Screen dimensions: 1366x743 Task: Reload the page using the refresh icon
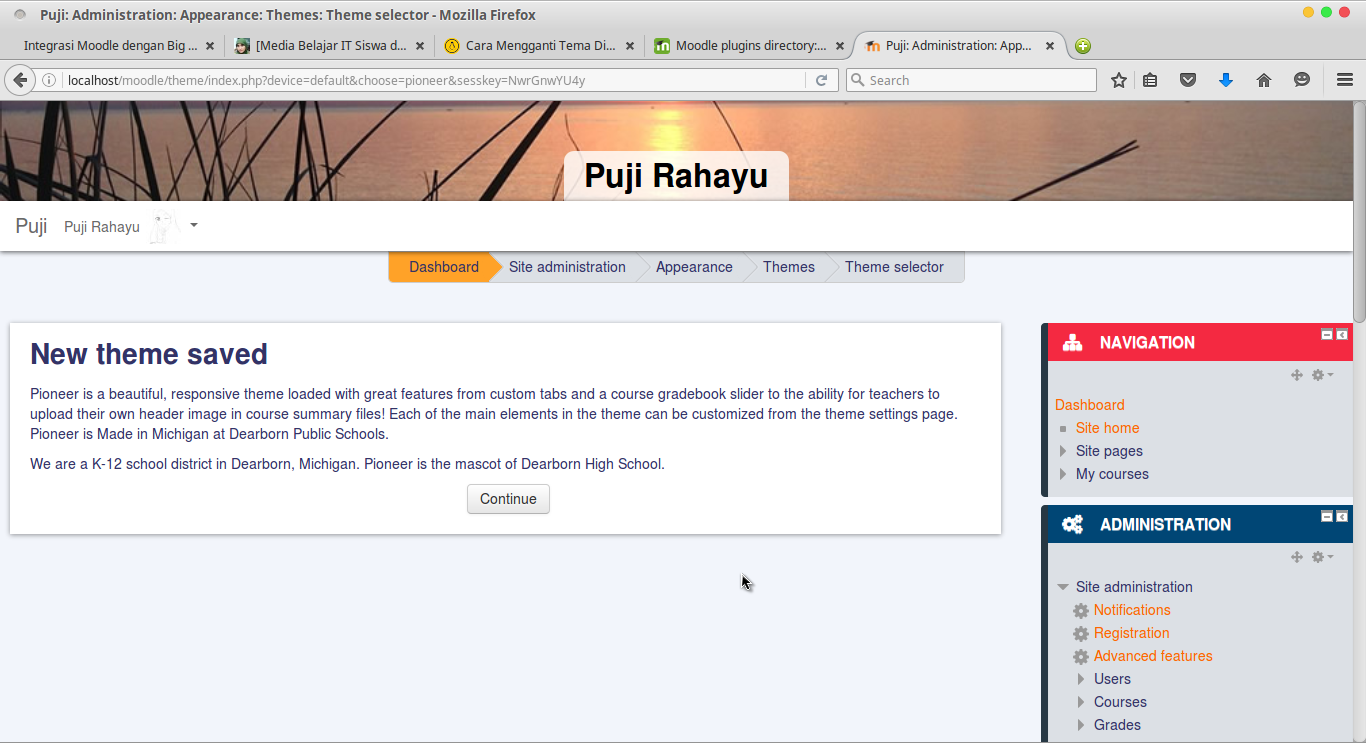[x=821, y=80]
